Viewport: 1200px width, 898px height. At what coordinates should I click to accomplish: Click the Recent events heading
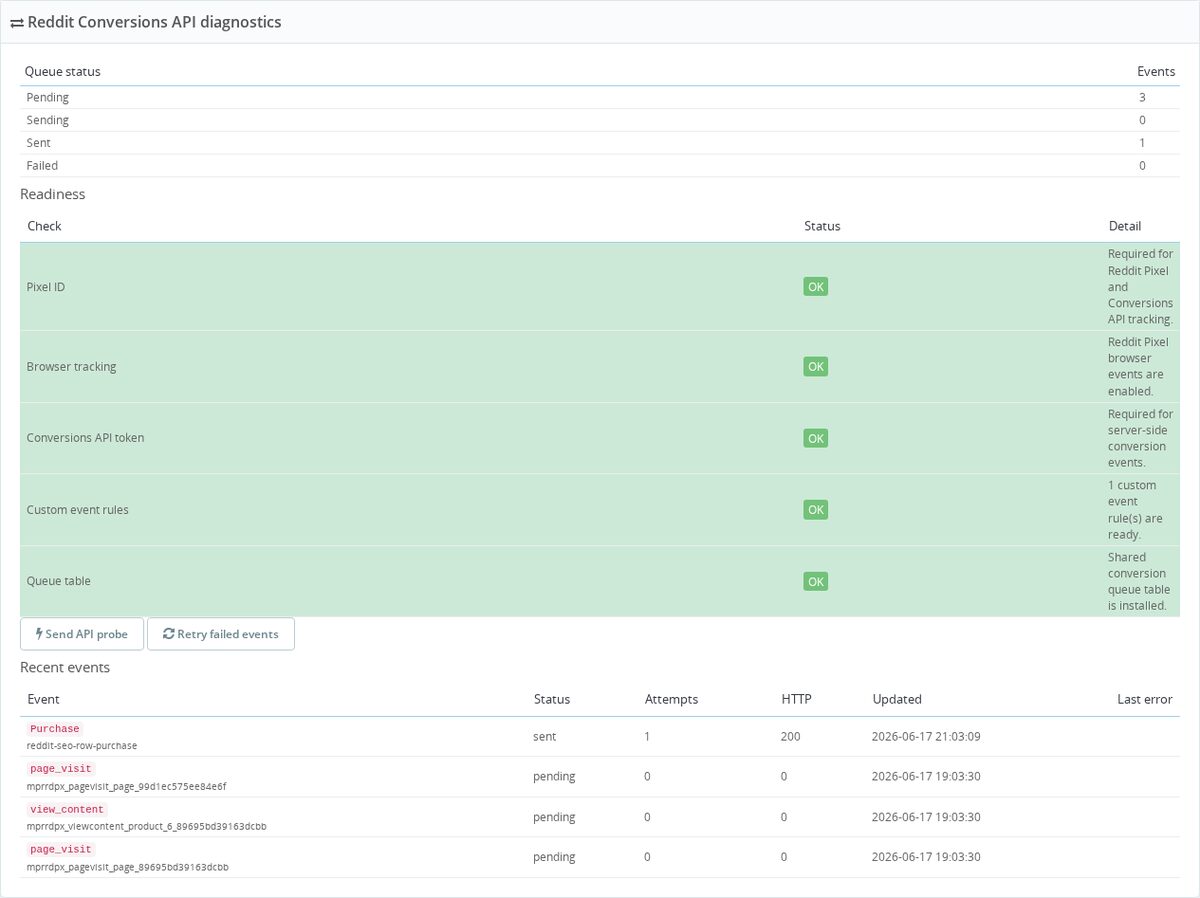(65, 667)
